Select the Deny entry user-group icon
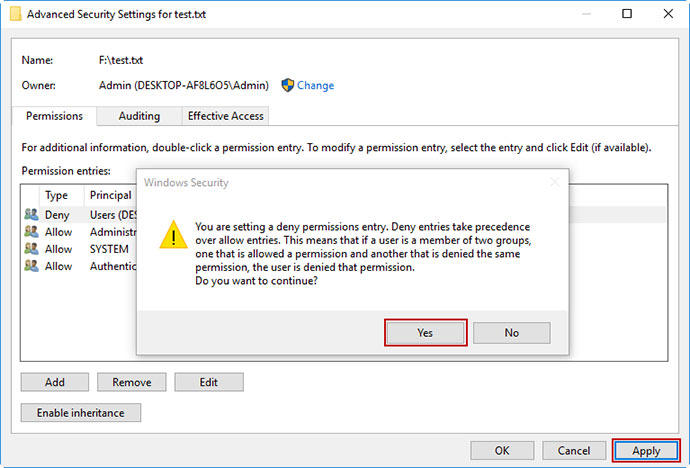 point(31,215)
